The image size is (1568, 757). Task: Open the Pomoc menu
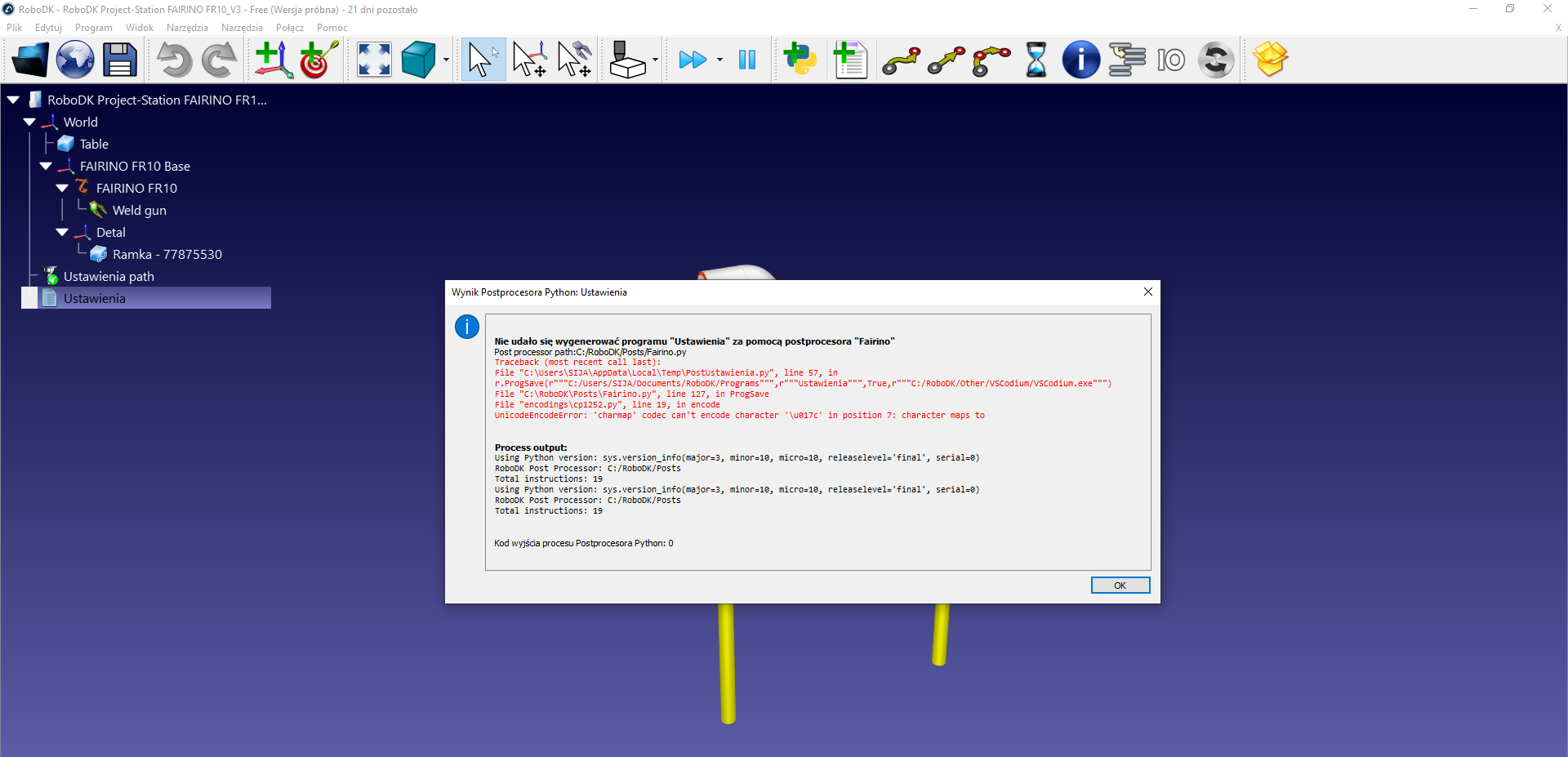tap(332, 28)
